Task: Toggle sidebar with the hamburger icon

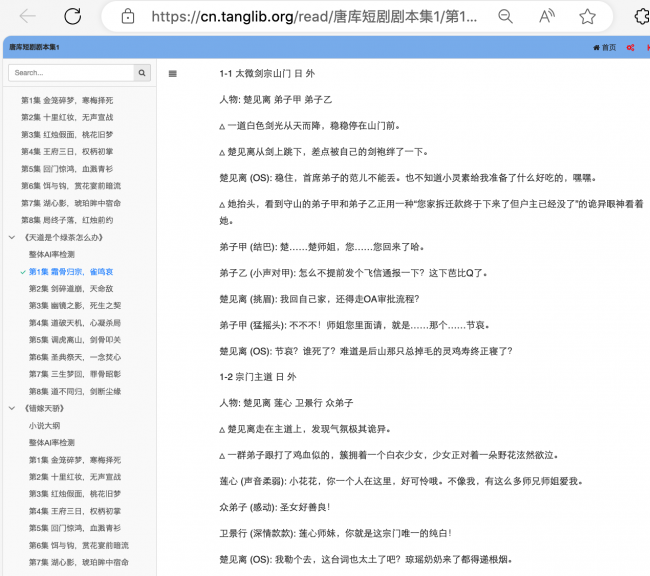Action: 173,73
